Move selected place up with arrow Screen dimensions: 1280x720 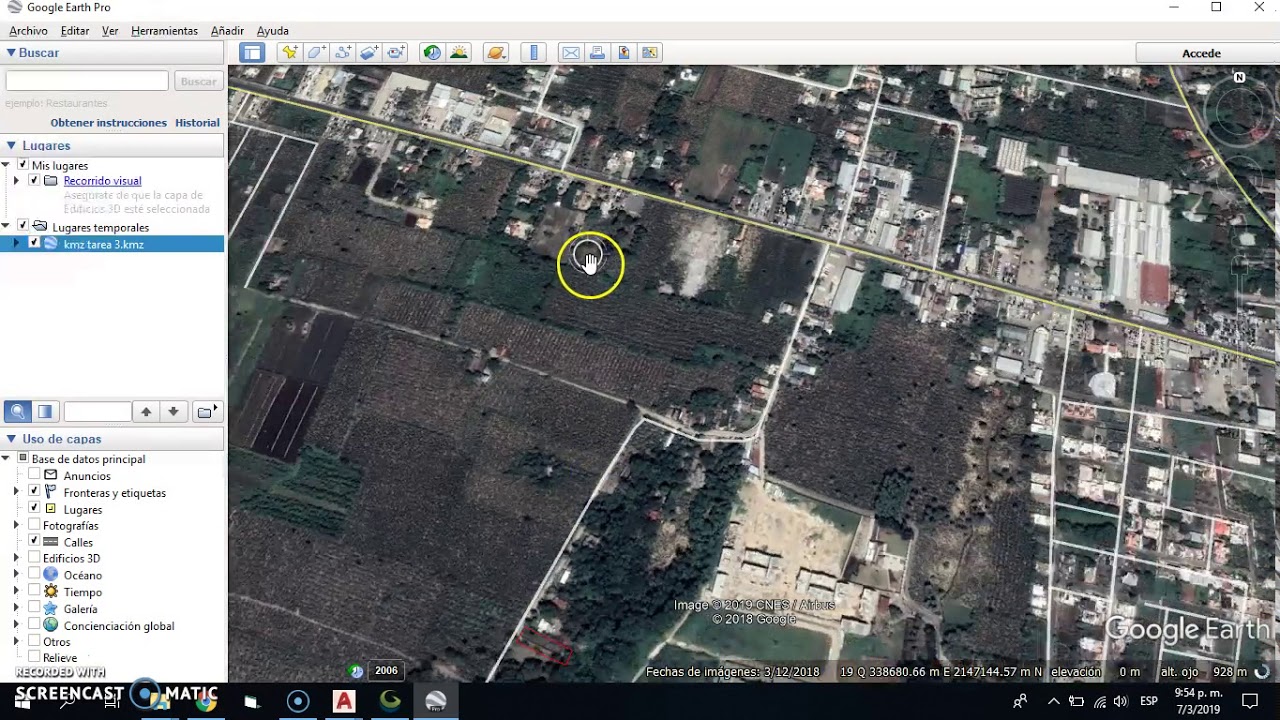point(146,411)
